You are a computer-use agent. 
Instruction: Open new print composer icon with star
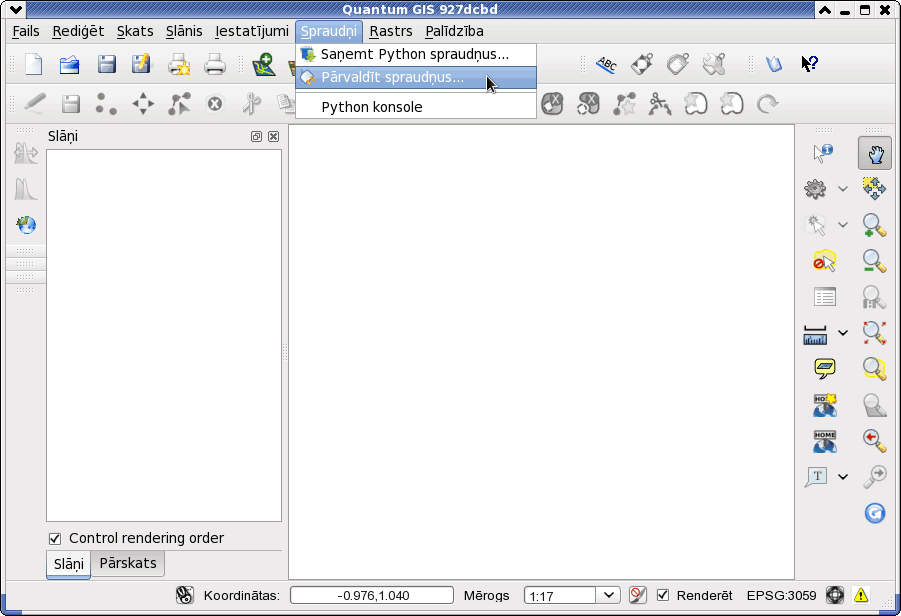click(x=179, y=64)
